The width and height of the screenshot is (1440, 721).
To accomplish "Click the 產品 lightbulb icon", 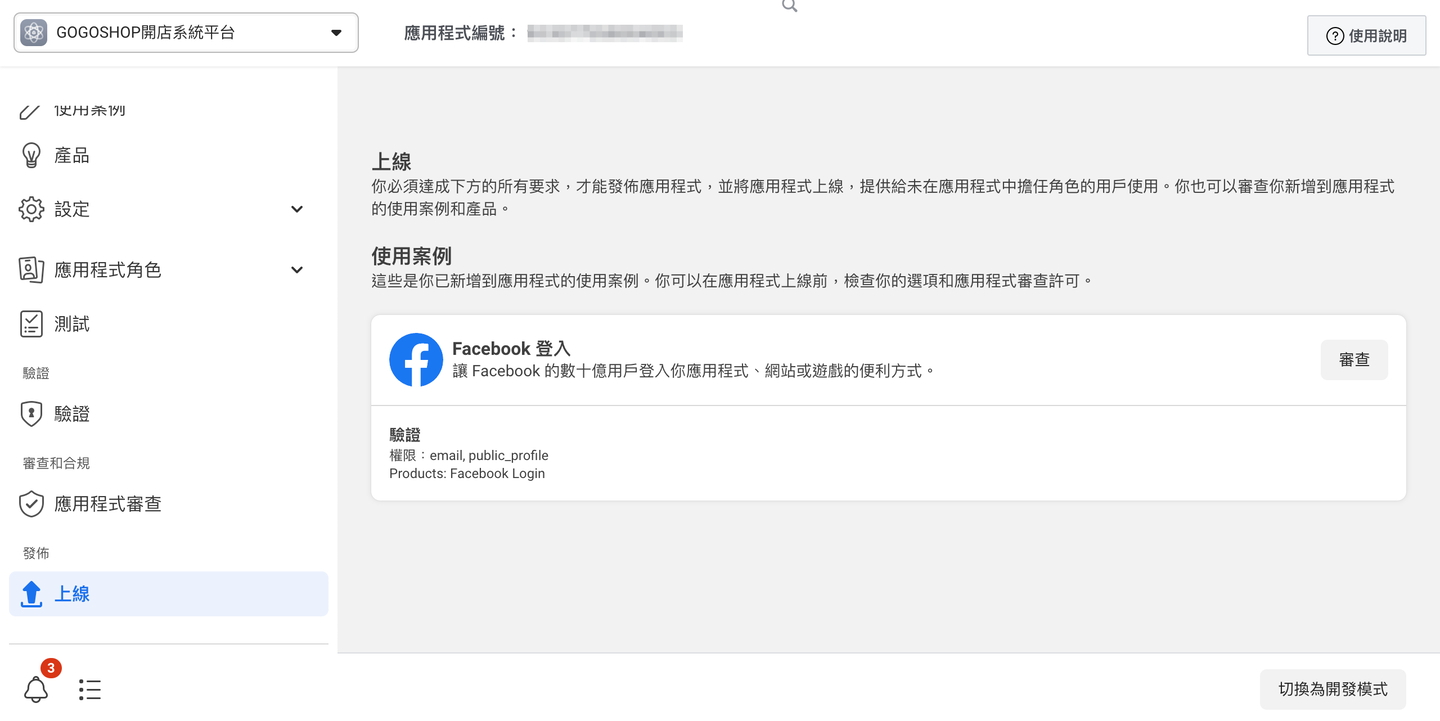I will (x=32, y=155).
